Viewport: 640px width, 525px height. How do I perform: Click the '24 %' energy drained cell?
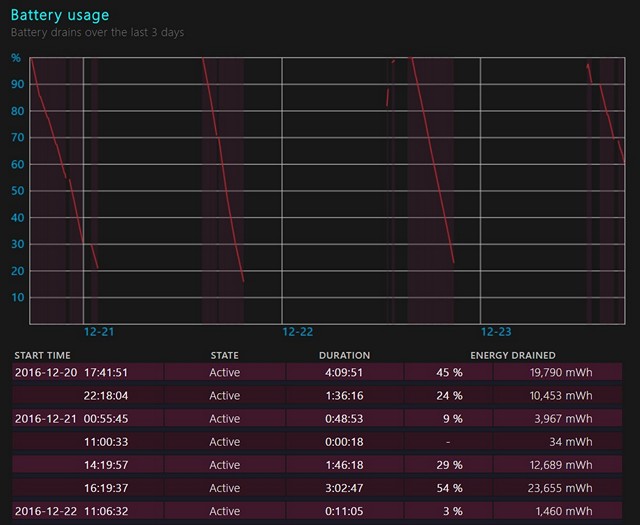click(x=449, y=396)
